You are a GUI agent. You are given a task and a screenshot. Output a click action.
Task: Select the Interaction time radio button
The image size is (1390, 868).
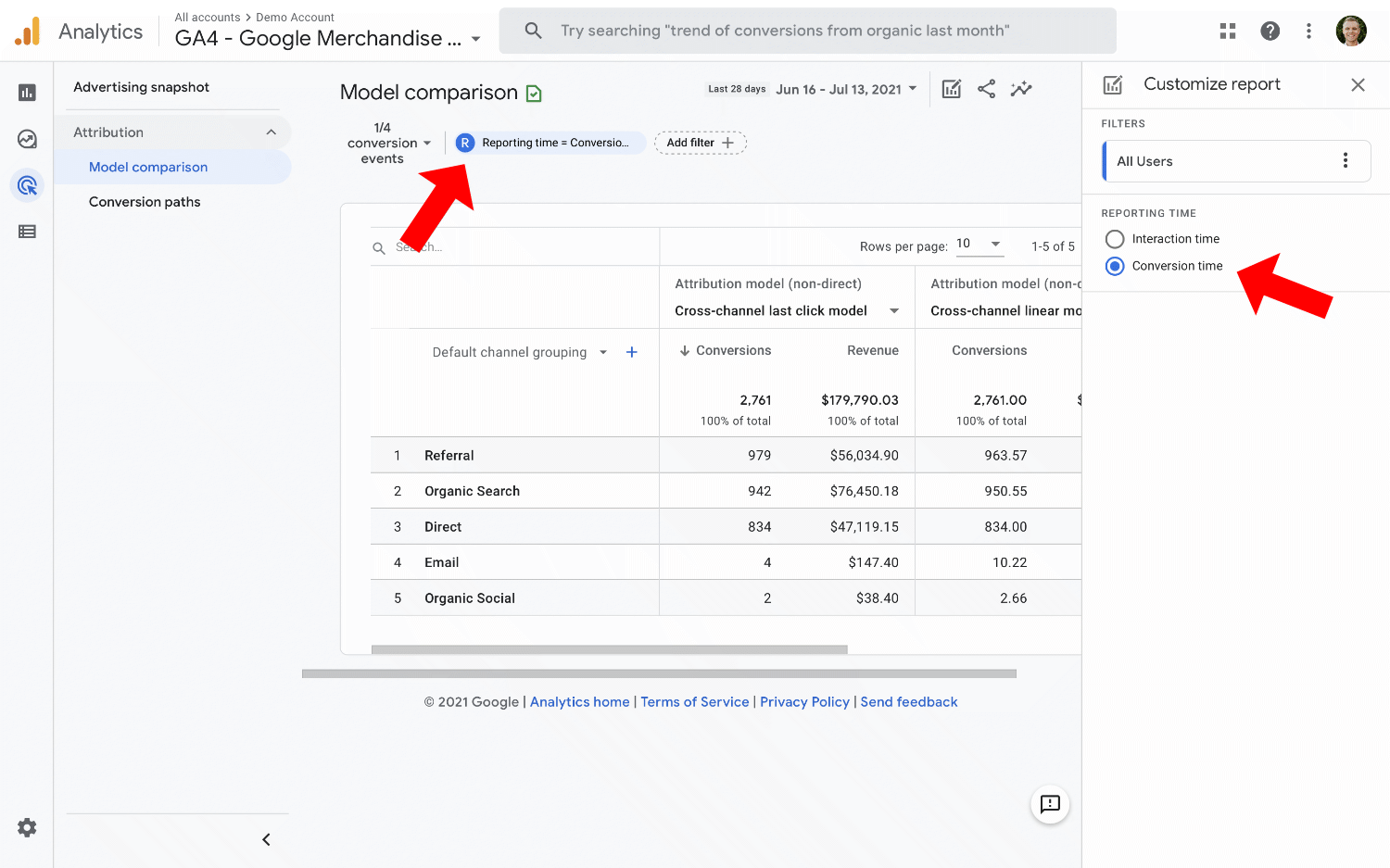1115,239
